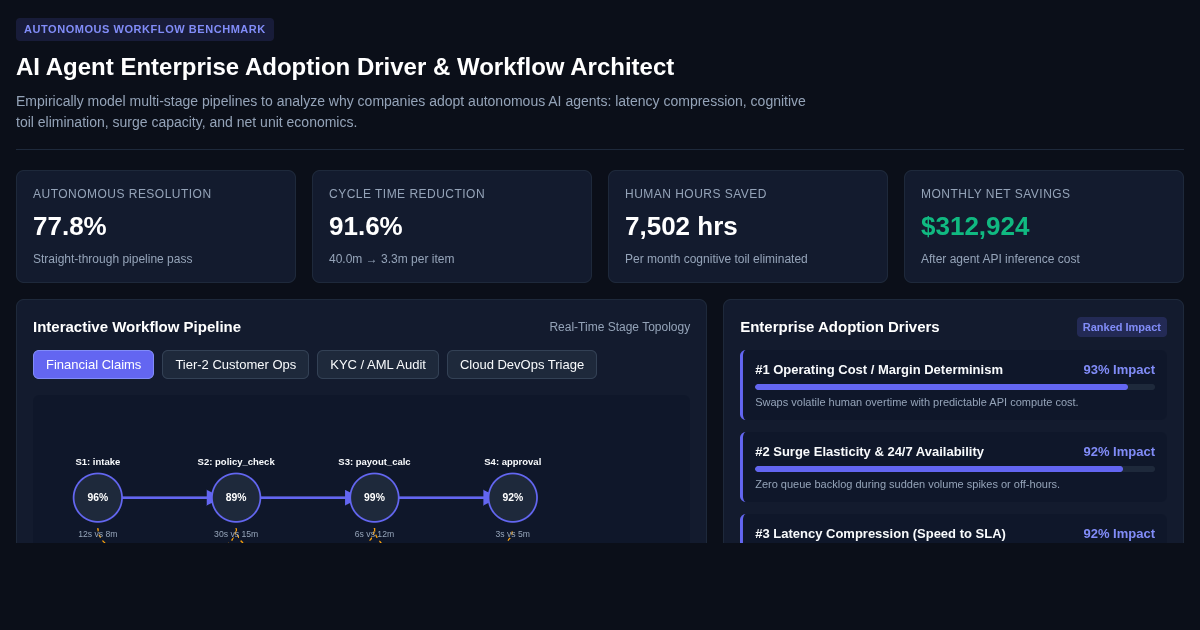Screen dimensions: 1200x630
Task: Click the Autonomous Workflow Benchmark label
Action: (x=145, y=29)
